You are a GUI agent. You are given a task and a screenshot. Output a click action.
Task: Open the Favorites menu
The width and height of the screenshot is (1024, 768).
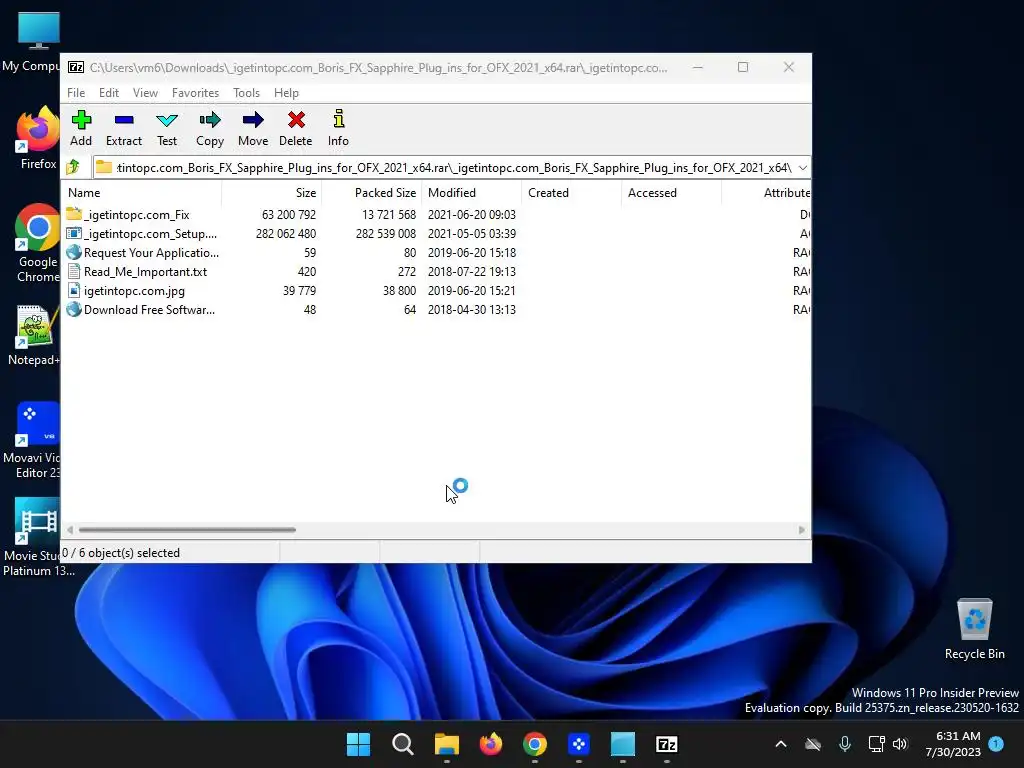[195, 93]
